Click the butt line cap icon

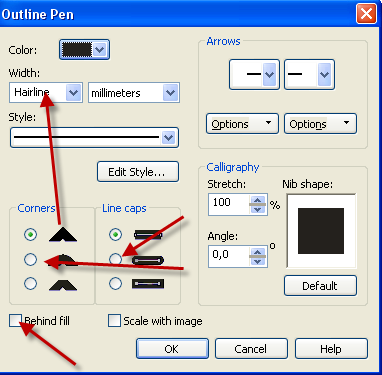coord(148,235)
